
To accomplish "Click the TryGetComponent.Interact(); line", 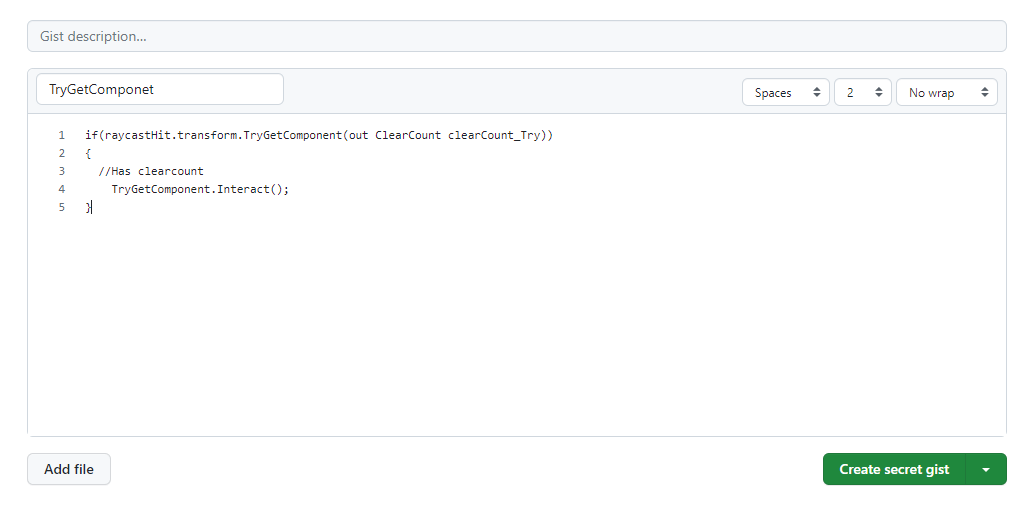I will (200, 189).
